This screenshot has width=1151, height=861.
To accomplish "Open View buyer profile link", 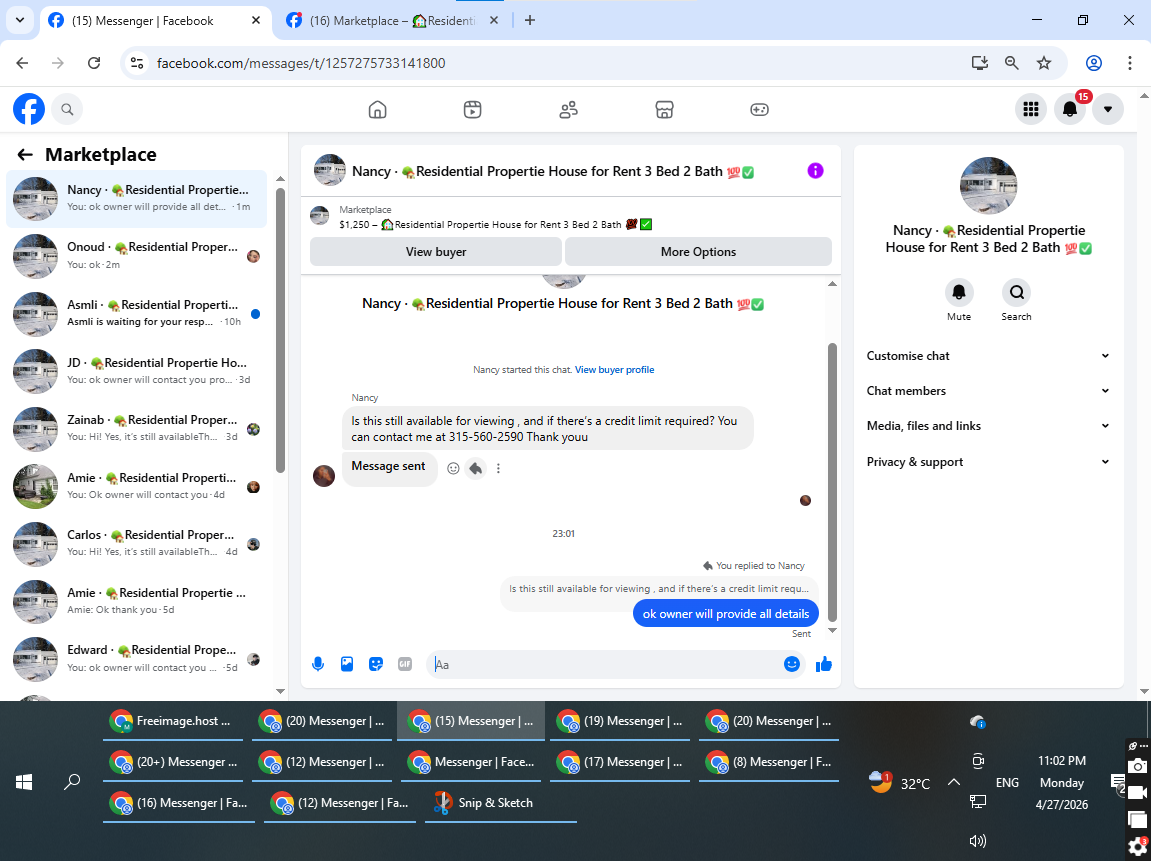I will (614, 370).
